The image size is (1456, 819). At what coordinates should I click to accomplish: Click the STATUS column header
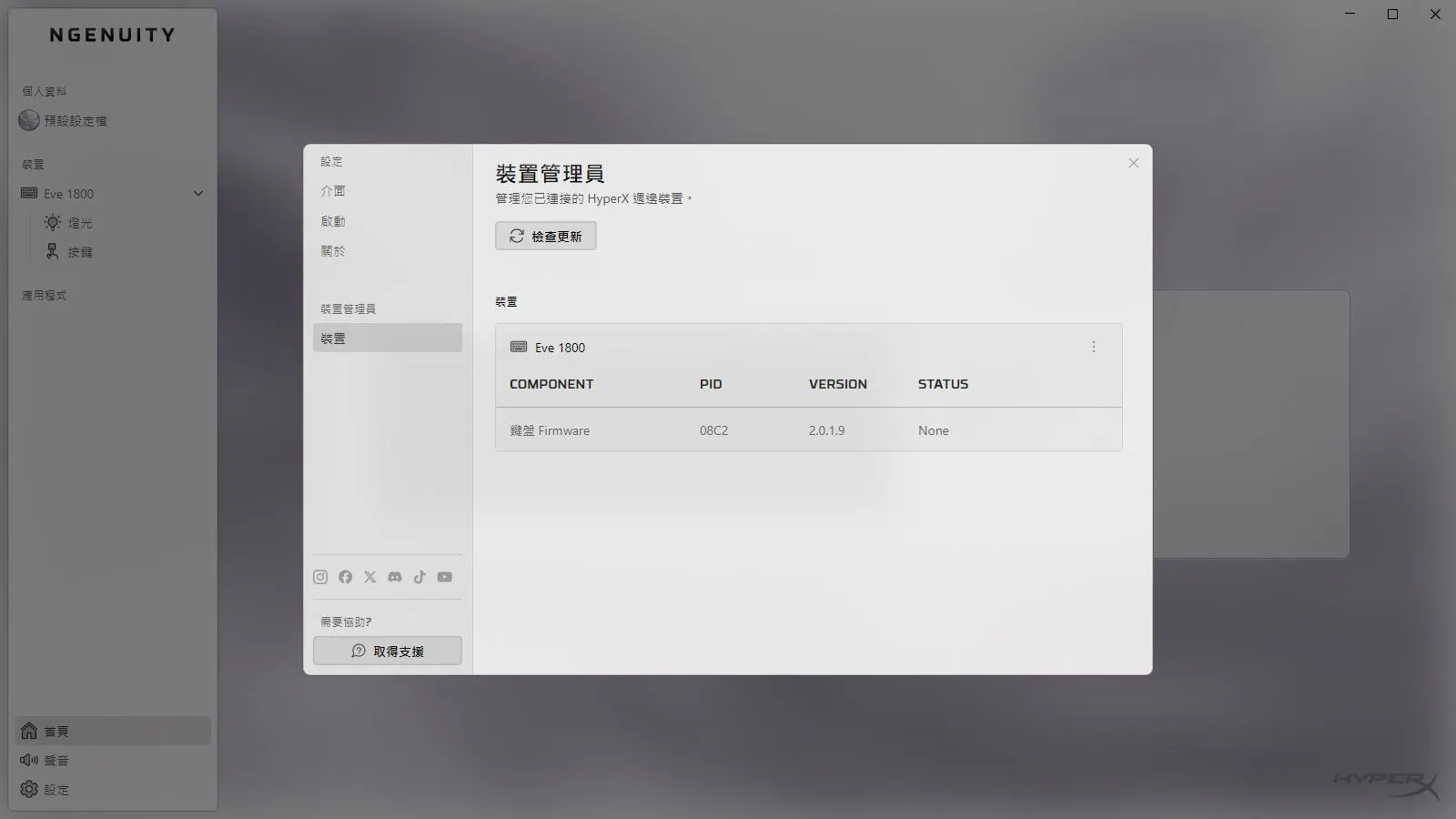[x=943, y=384]
